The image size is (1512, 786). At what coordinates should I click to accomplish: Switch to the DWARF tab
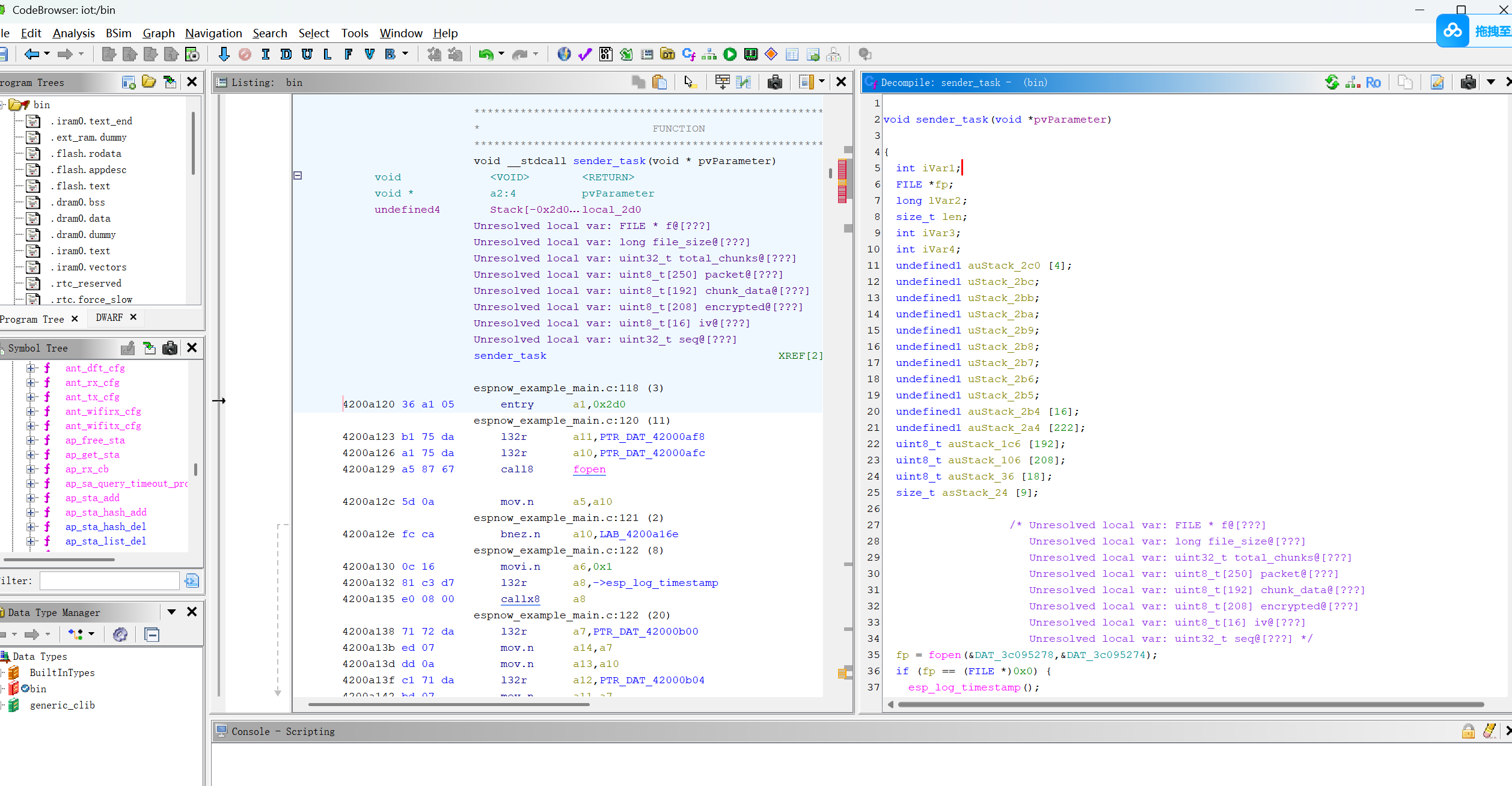tap(109, 317)
